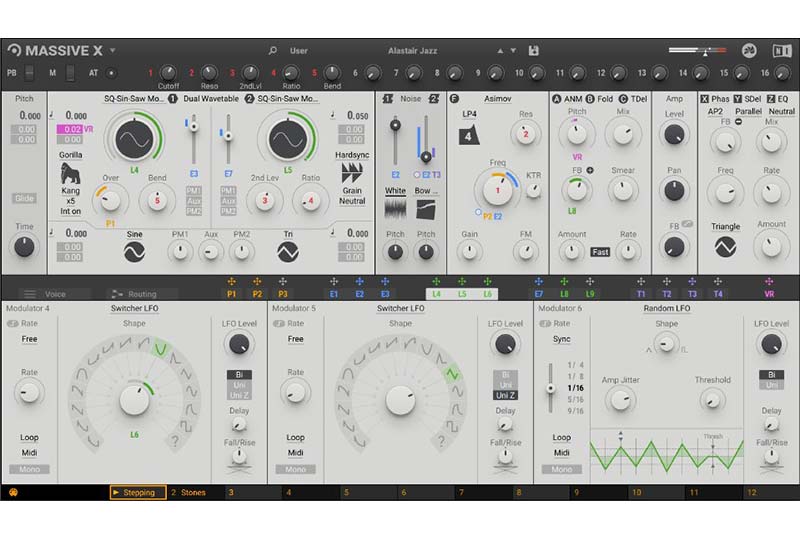This screenshot has height=540, width=800.
Task: Click the minus icon next to phaser FB
Action: point(738,122)
